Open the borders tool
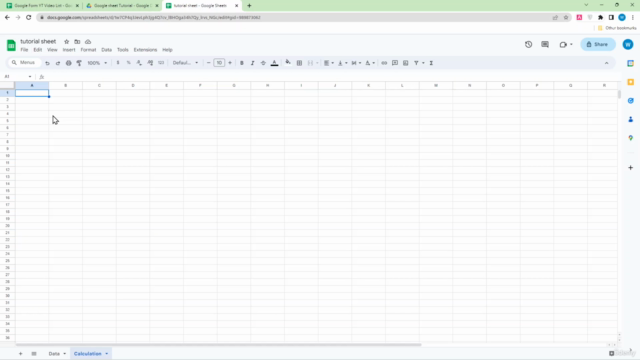The width and height of the screenshot is (640, 360). 299,63
